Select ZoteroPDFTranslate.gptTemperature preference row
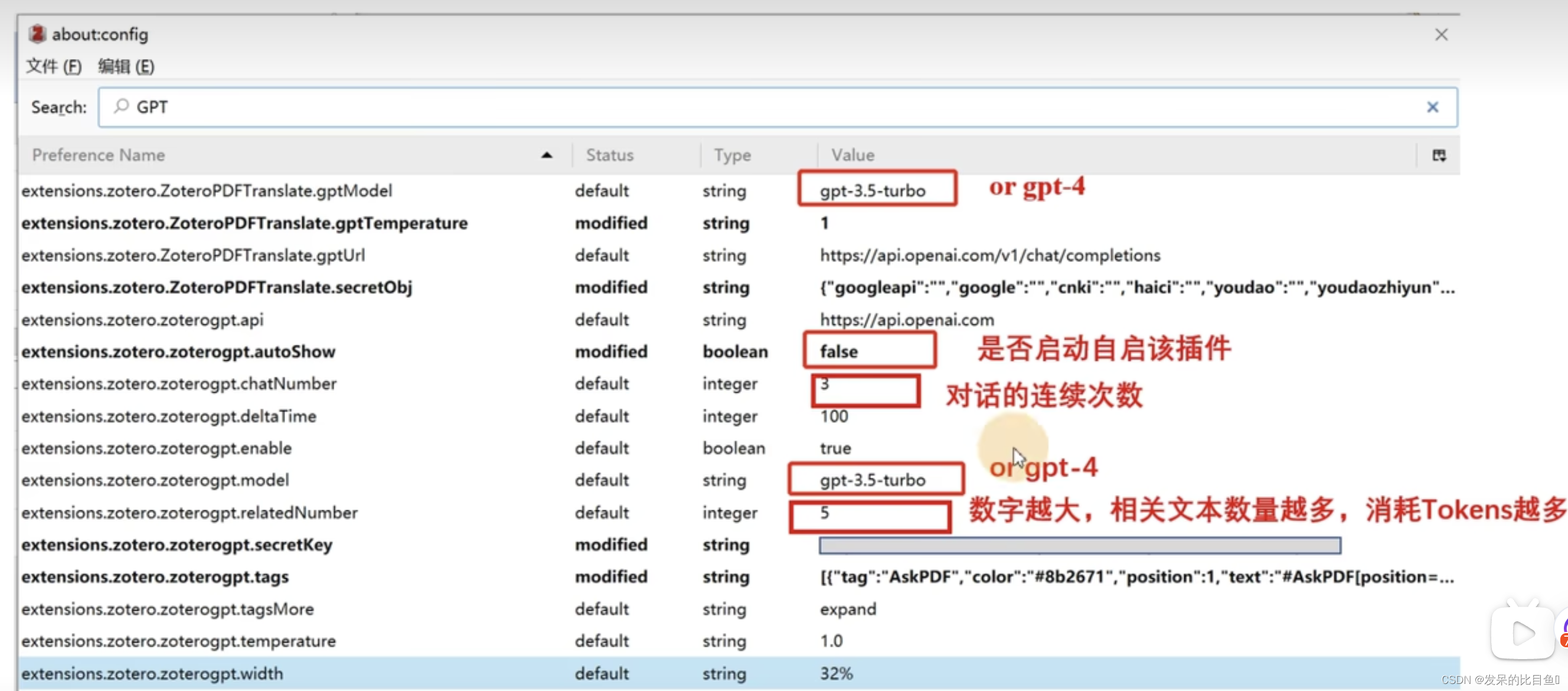Screen dimensions: 1568x691 pos(739,223)
